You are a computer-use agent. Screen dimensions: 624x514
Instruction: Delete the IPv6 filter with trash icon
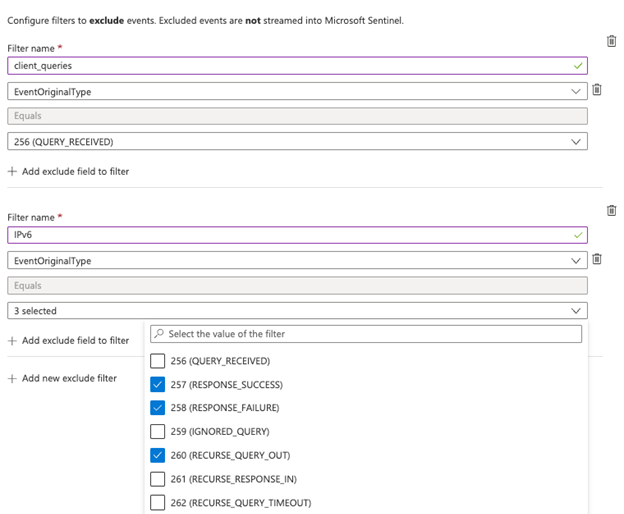611,210
